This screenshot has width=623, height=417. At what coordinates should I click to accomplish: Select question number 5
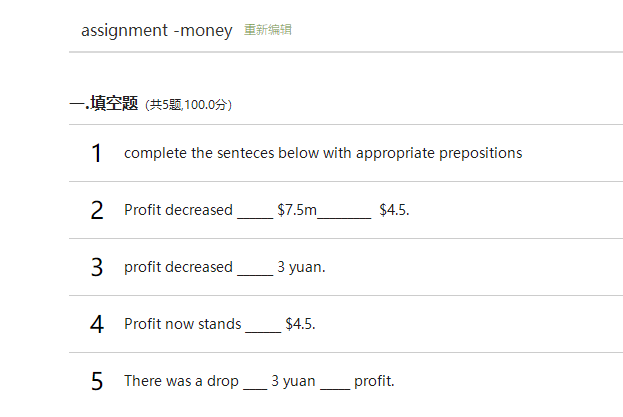(x=96, y=381)
